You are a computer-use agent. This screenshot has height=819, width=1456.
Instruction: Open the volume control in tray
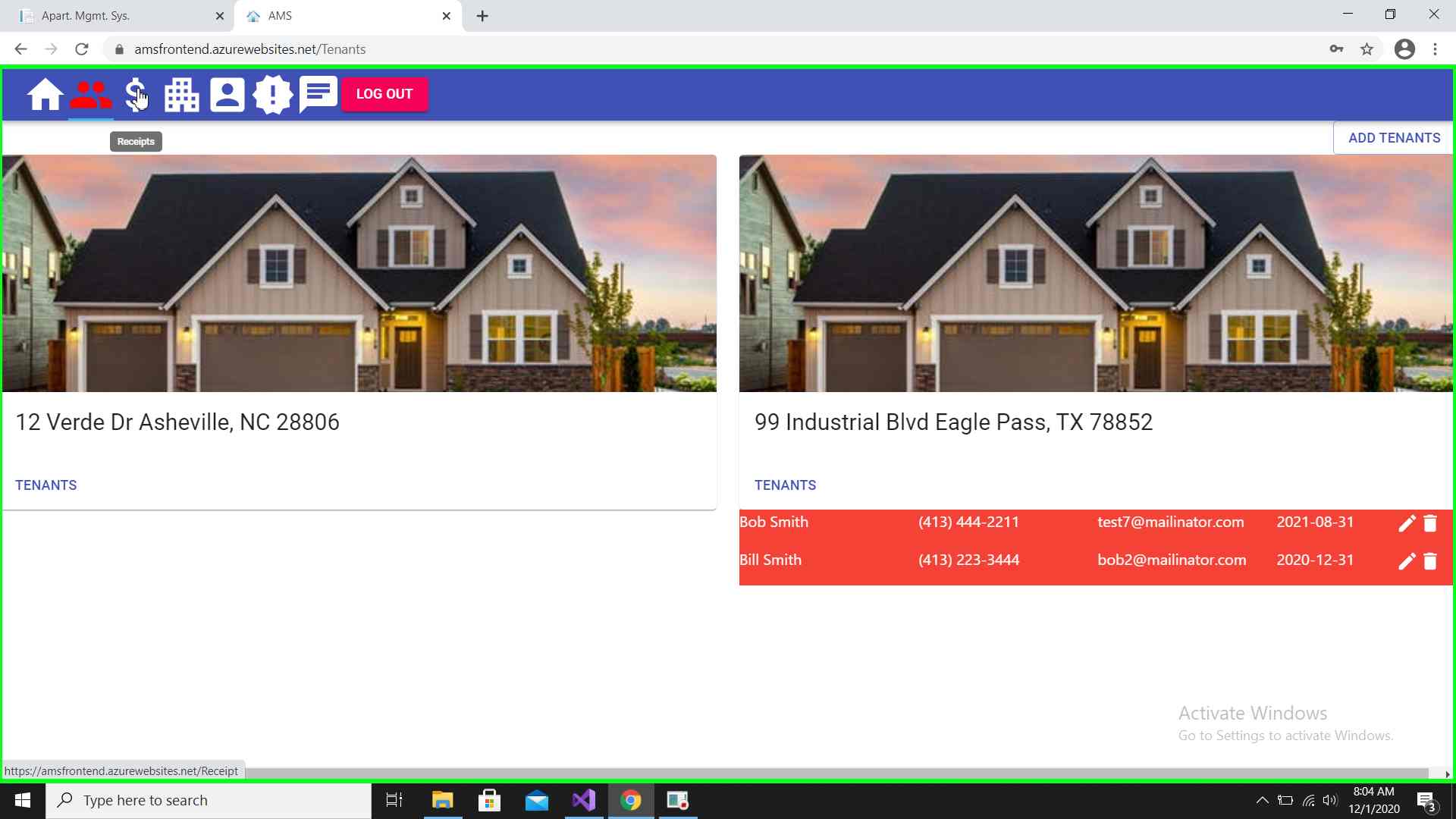click(1330, 801)
